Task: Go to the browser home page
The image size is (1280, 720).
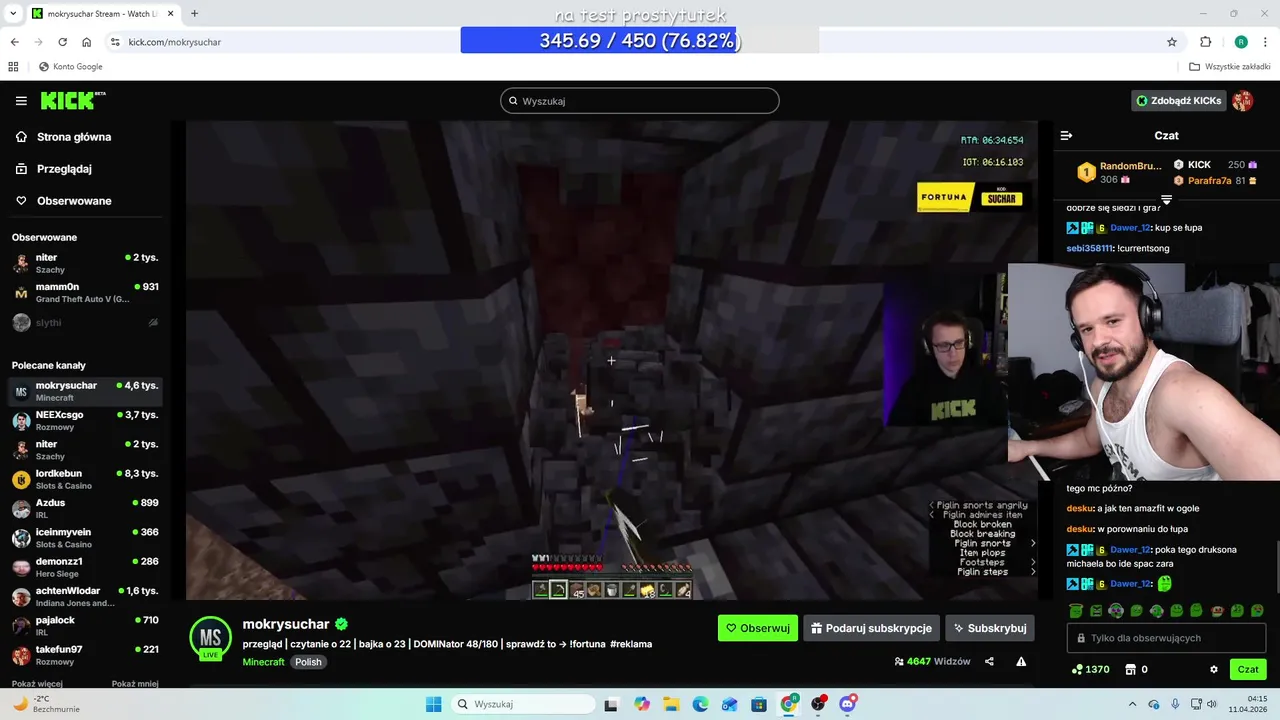Action: 87,42
